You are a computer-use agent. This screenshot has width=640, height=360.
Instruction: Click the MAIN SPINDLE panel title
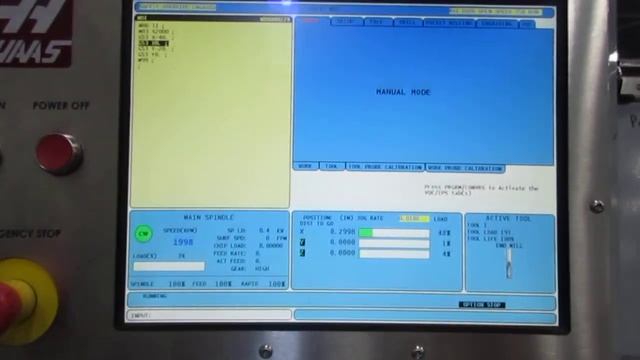click(x=209, y=218)
